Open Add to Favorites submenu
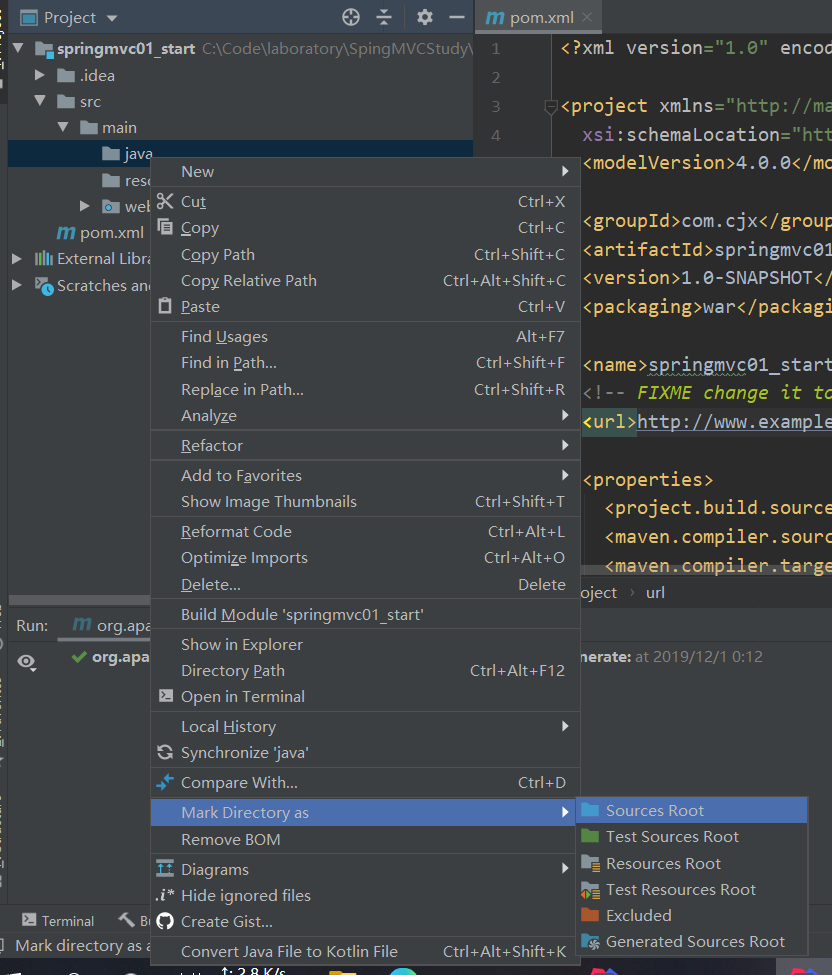Image resolution: width=832 pixels, height=975 pixels. click(x=366, y=475)
